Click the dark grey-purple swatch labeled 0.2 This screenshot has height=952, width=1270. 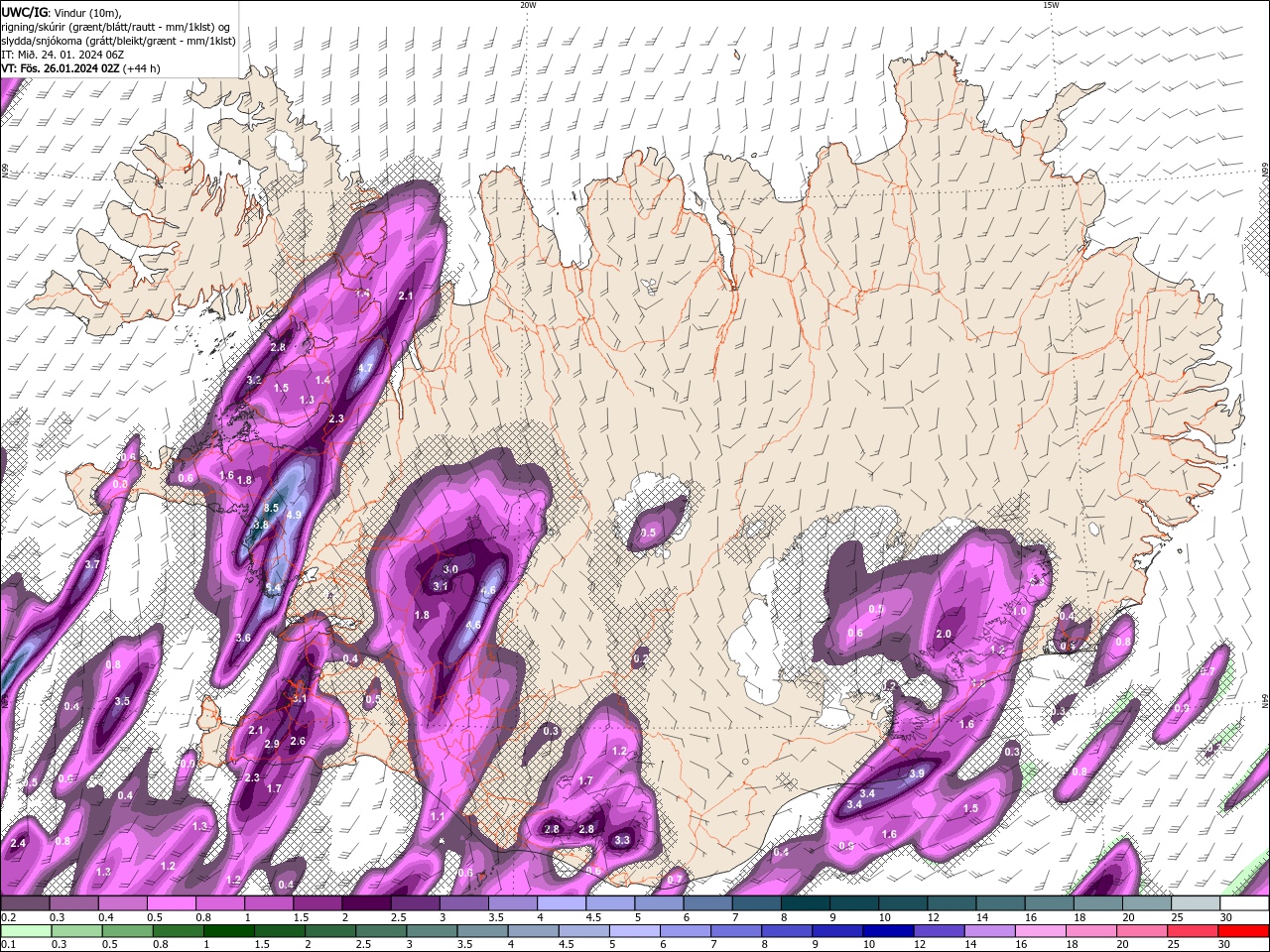click(x=25, y=903)
